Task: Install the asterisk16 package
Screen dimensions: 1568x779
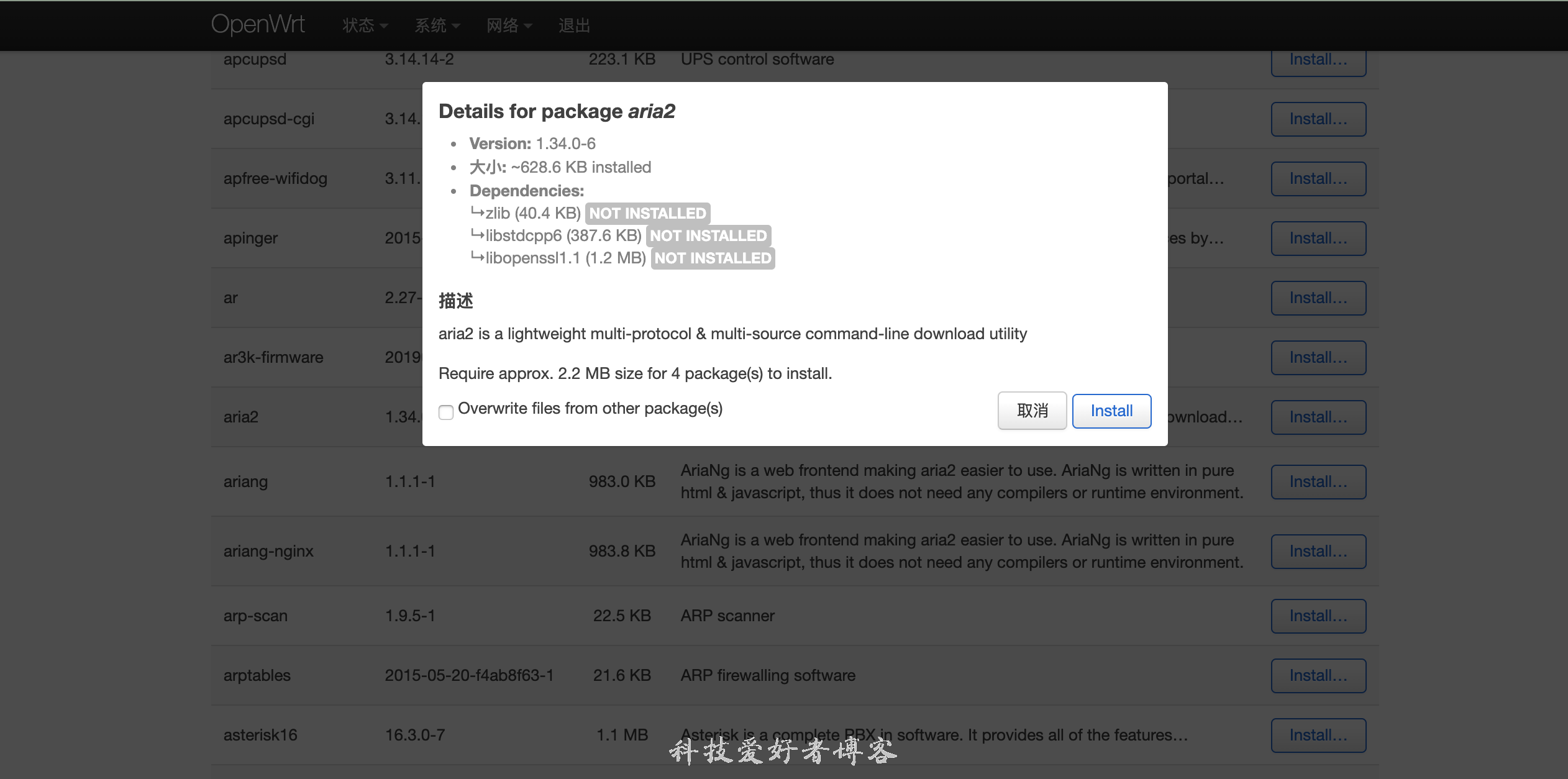Action: pos(1318,735)
